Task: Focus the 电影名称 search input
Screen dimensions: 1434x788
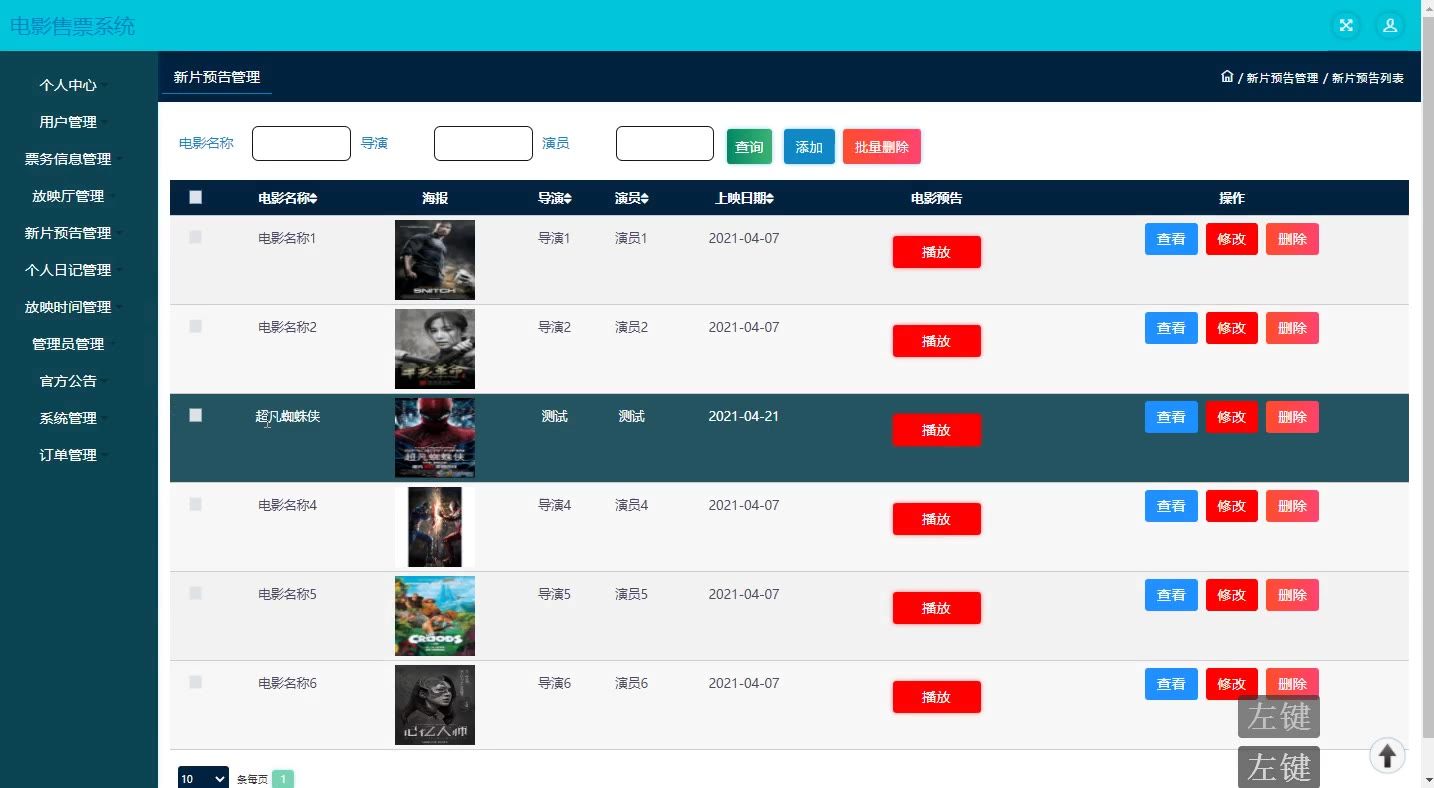Action: (301, 143)
